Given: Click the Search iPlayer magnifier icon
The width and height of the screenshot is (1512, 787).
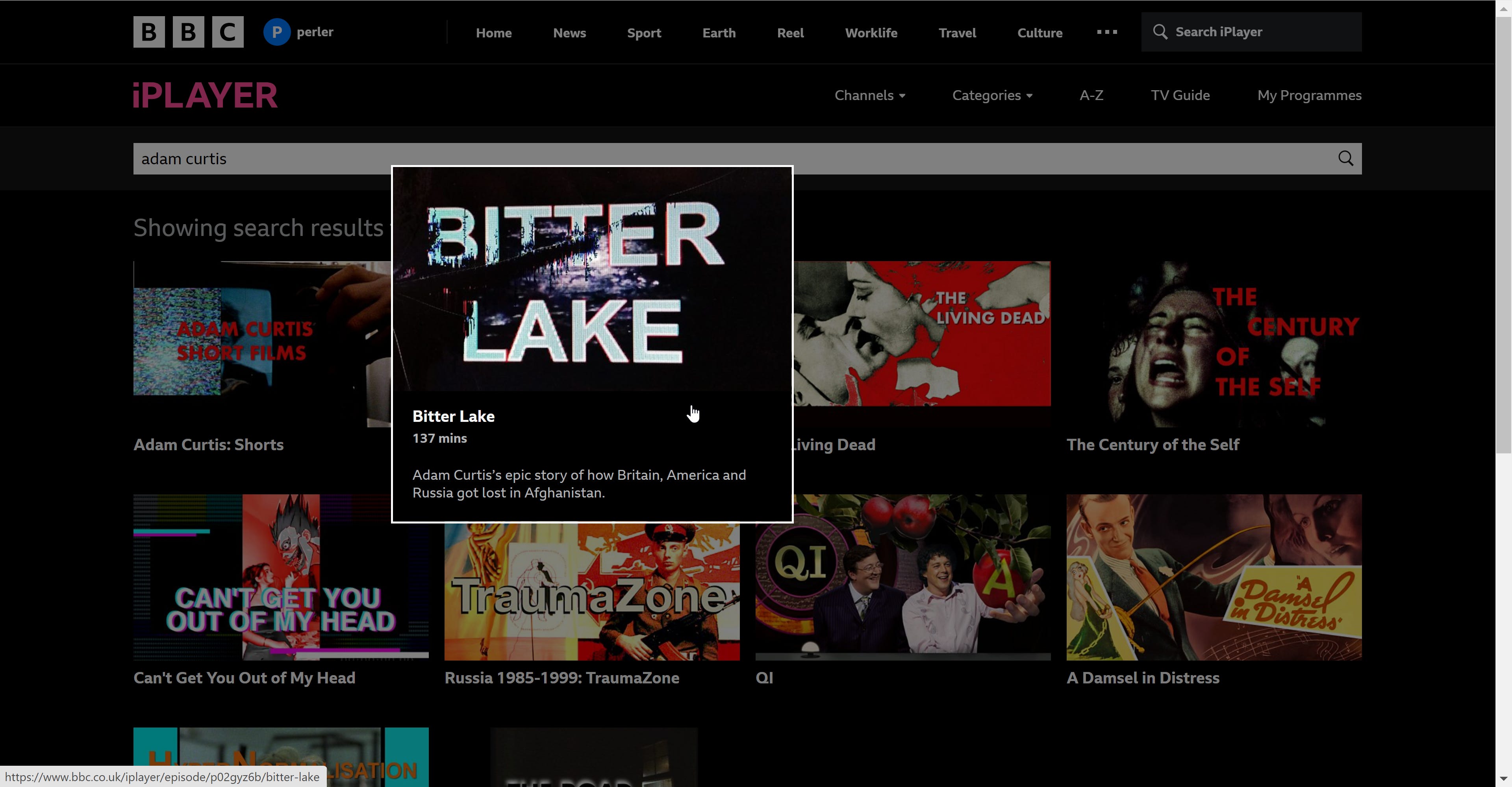Looking at the screenshot, I should pos(1160,32).
